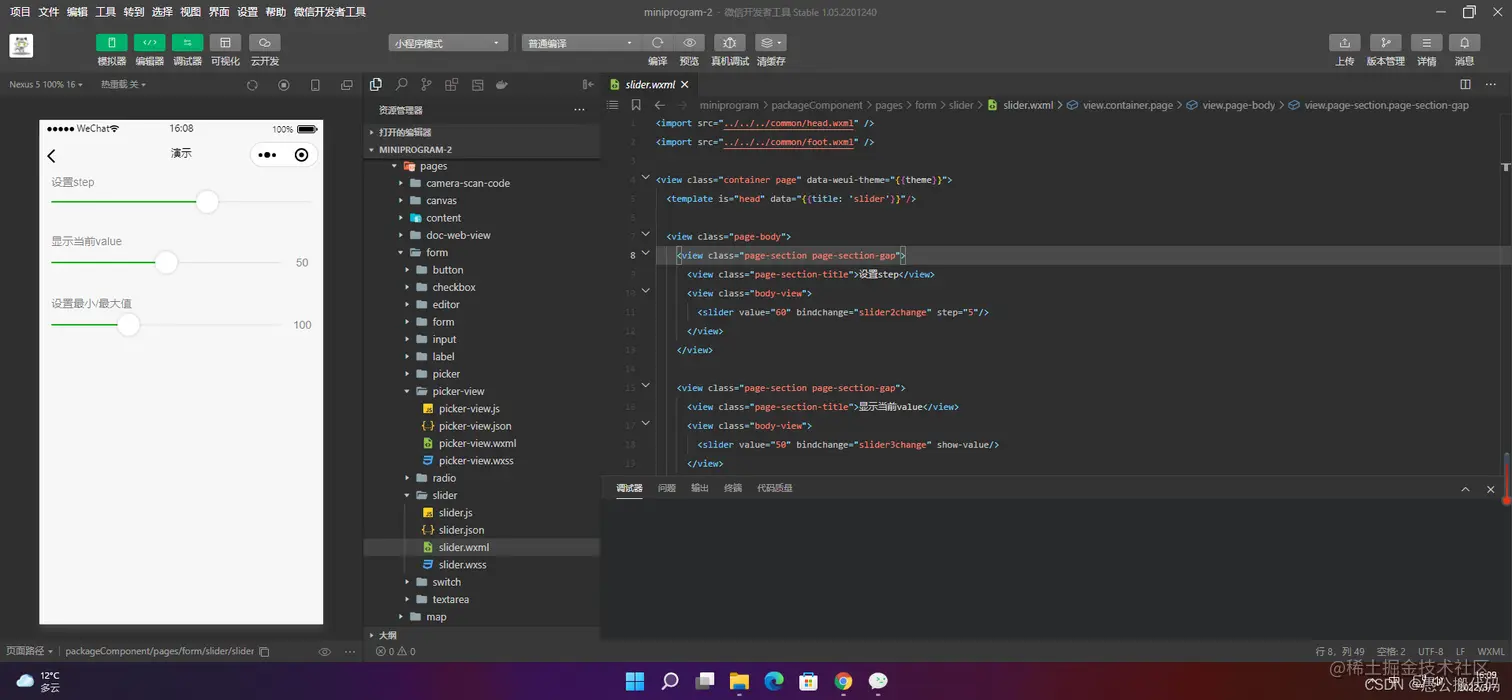Switch to the 输出 output tab
1512x700 pixels.
[x=700, y=488]
